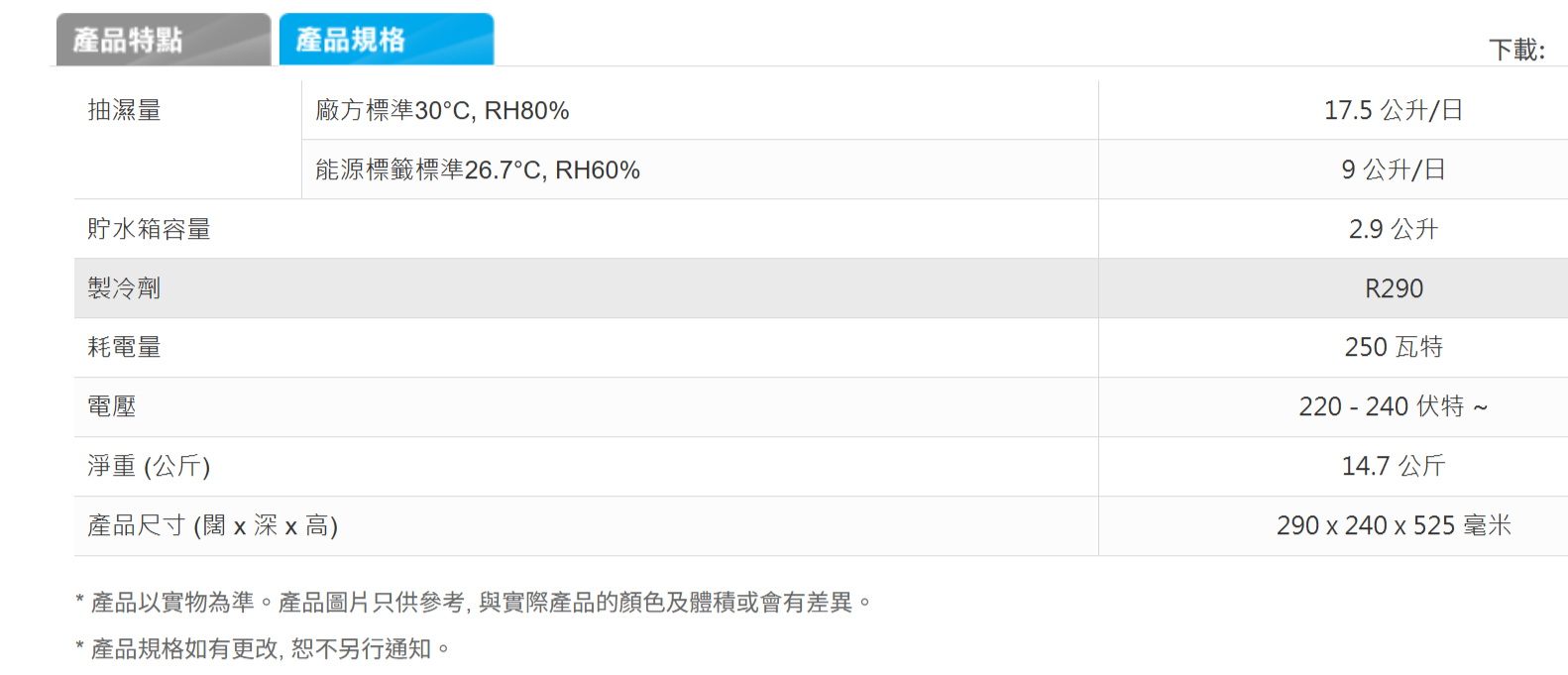Screen dimensions: 1568x675
Task: Select the 250 瓦特 value
Action: click(x=1393, y=347)
